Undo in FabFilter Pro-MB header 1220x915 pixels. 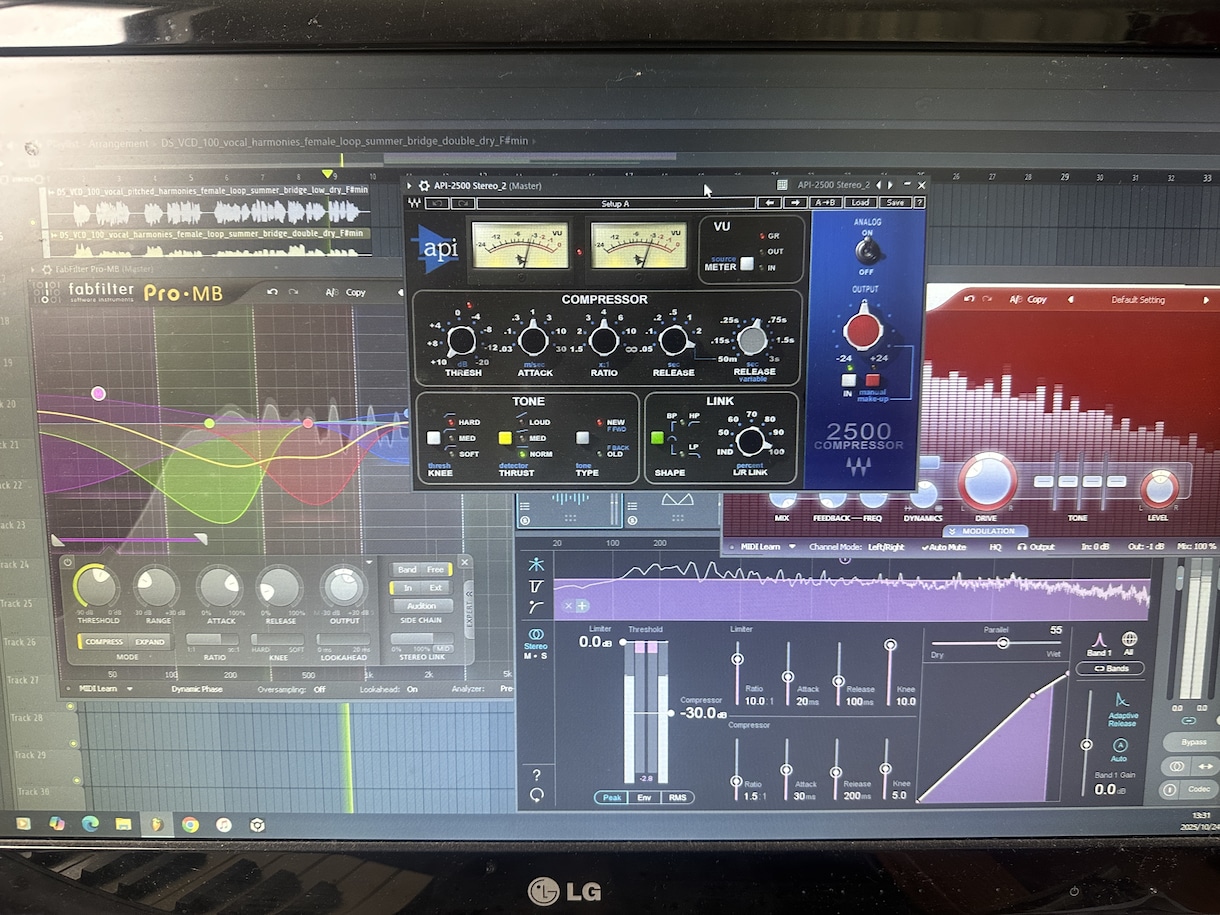[x=272, y=292]
